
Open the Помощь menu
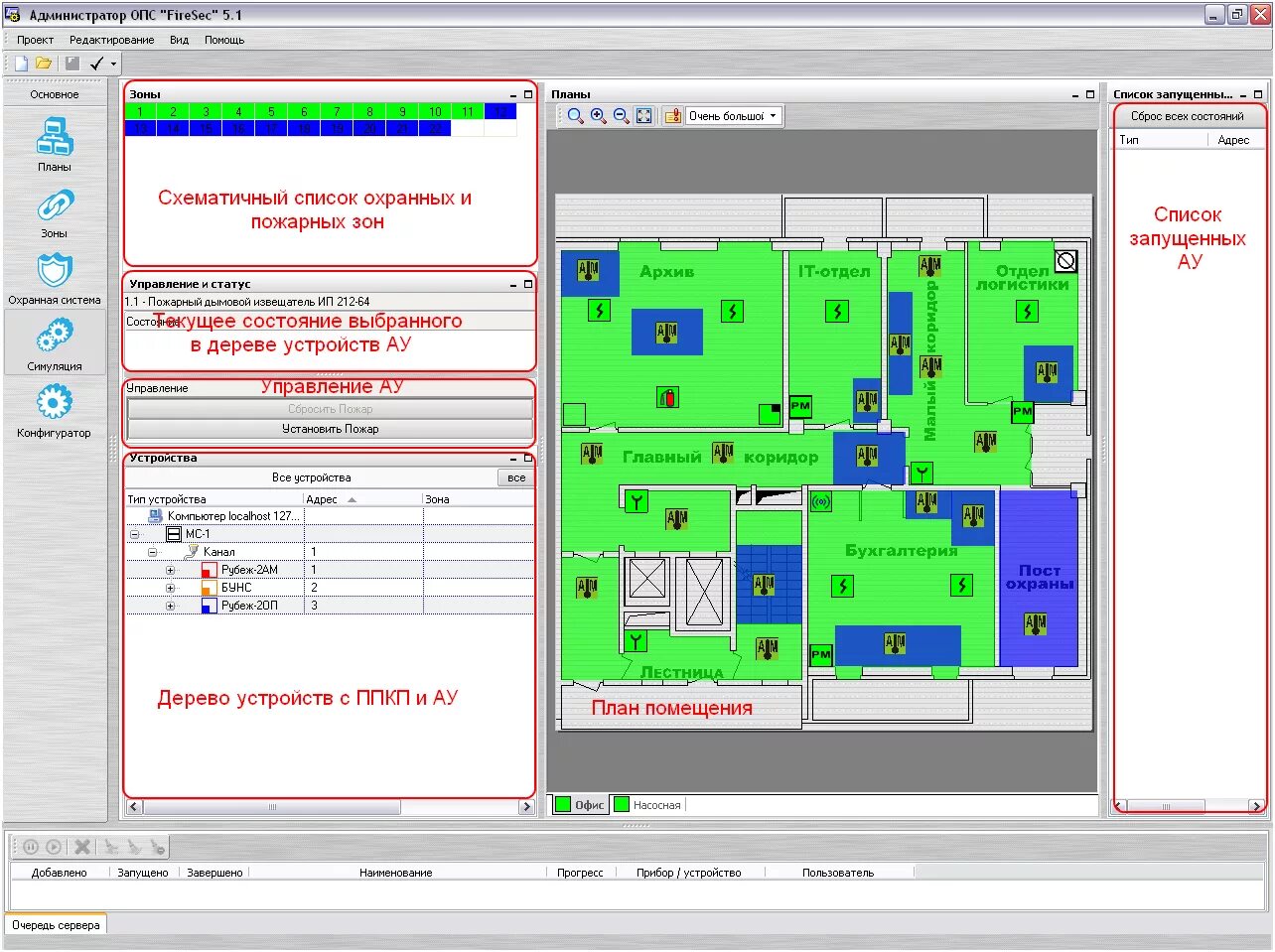224,40
